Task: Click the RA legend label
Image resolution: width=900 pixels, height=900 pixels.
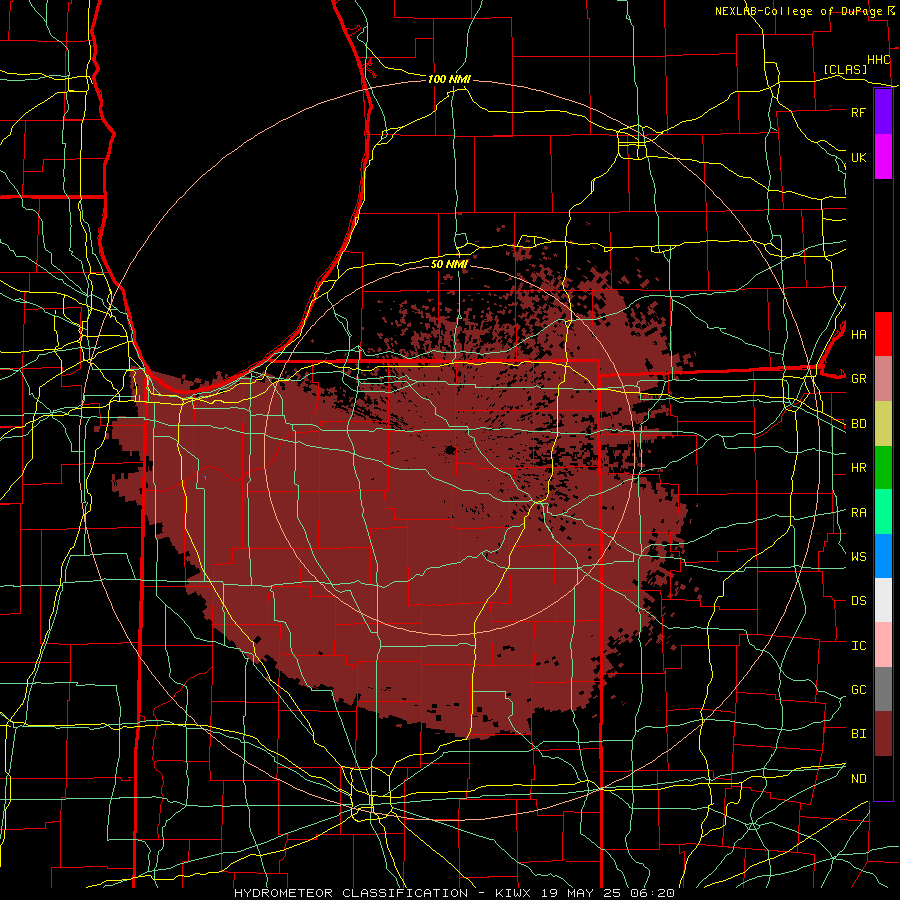Action: pyautogui.click(x=858, y=513)
